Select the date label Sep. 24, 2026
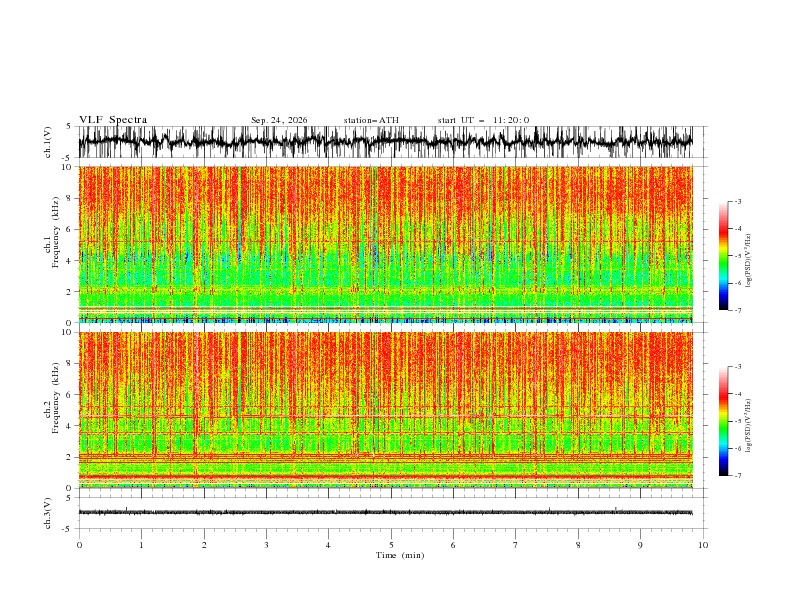Viewport: 792px width, 612px height. [279, 120]
